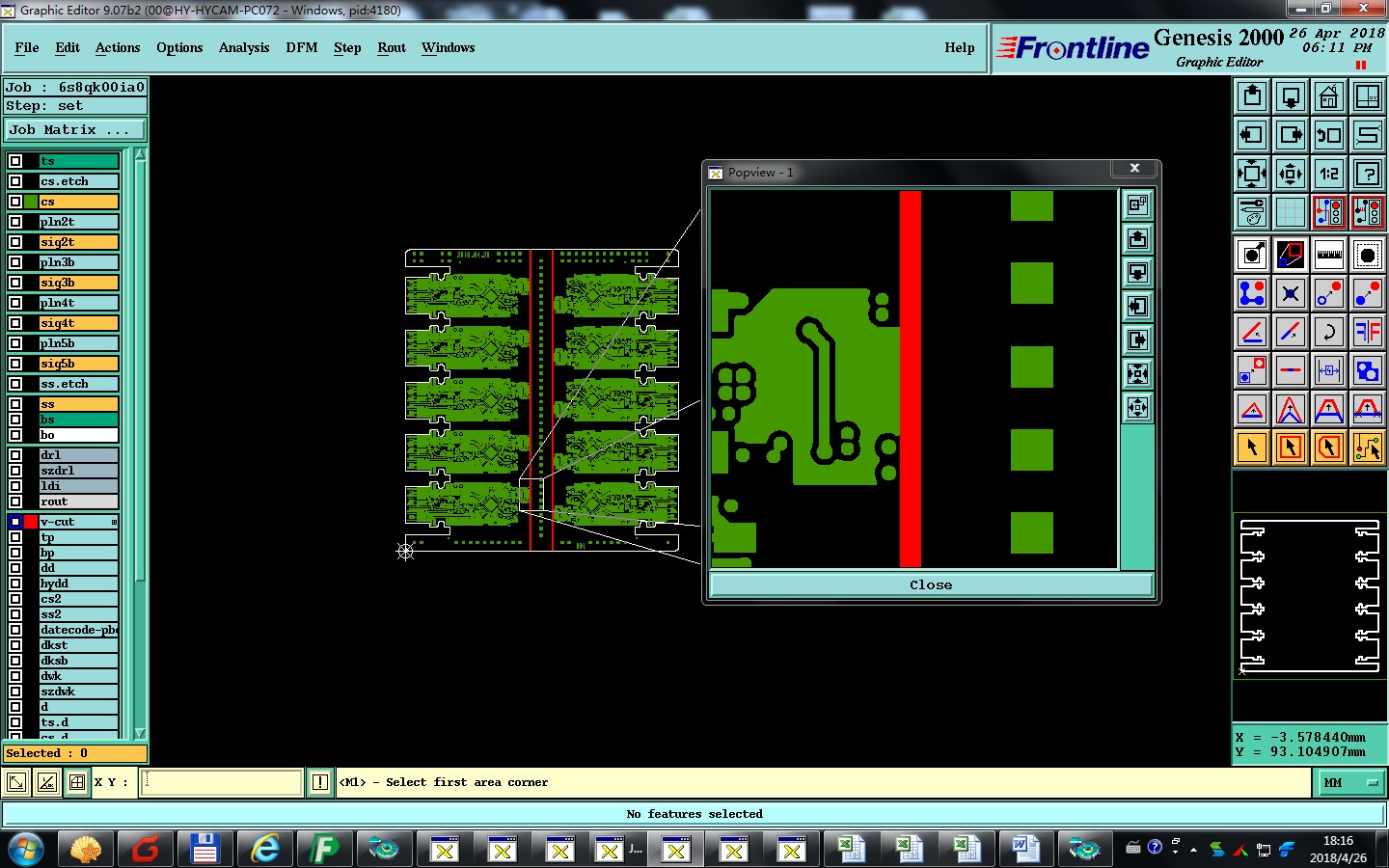Open the Analysis menu
Image resolution: width=1389 pixels, height=868 pixels.
(x=244, y=47)
